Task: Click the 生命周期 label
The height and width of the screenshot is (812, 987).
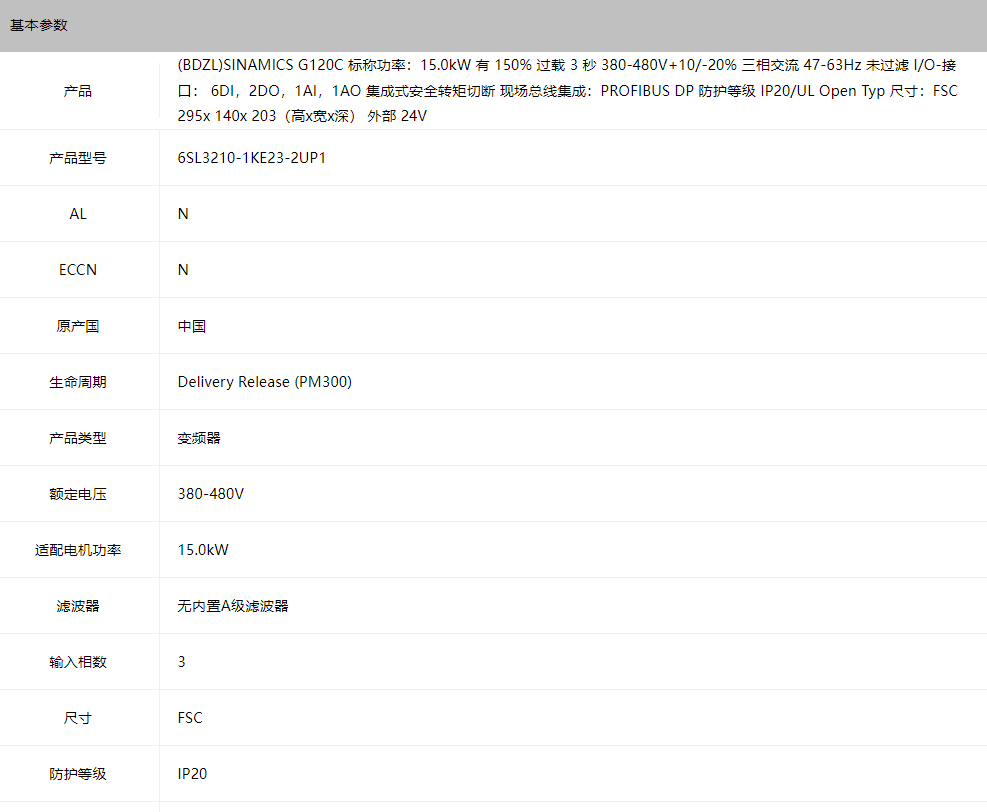Action: coord(78,382)
